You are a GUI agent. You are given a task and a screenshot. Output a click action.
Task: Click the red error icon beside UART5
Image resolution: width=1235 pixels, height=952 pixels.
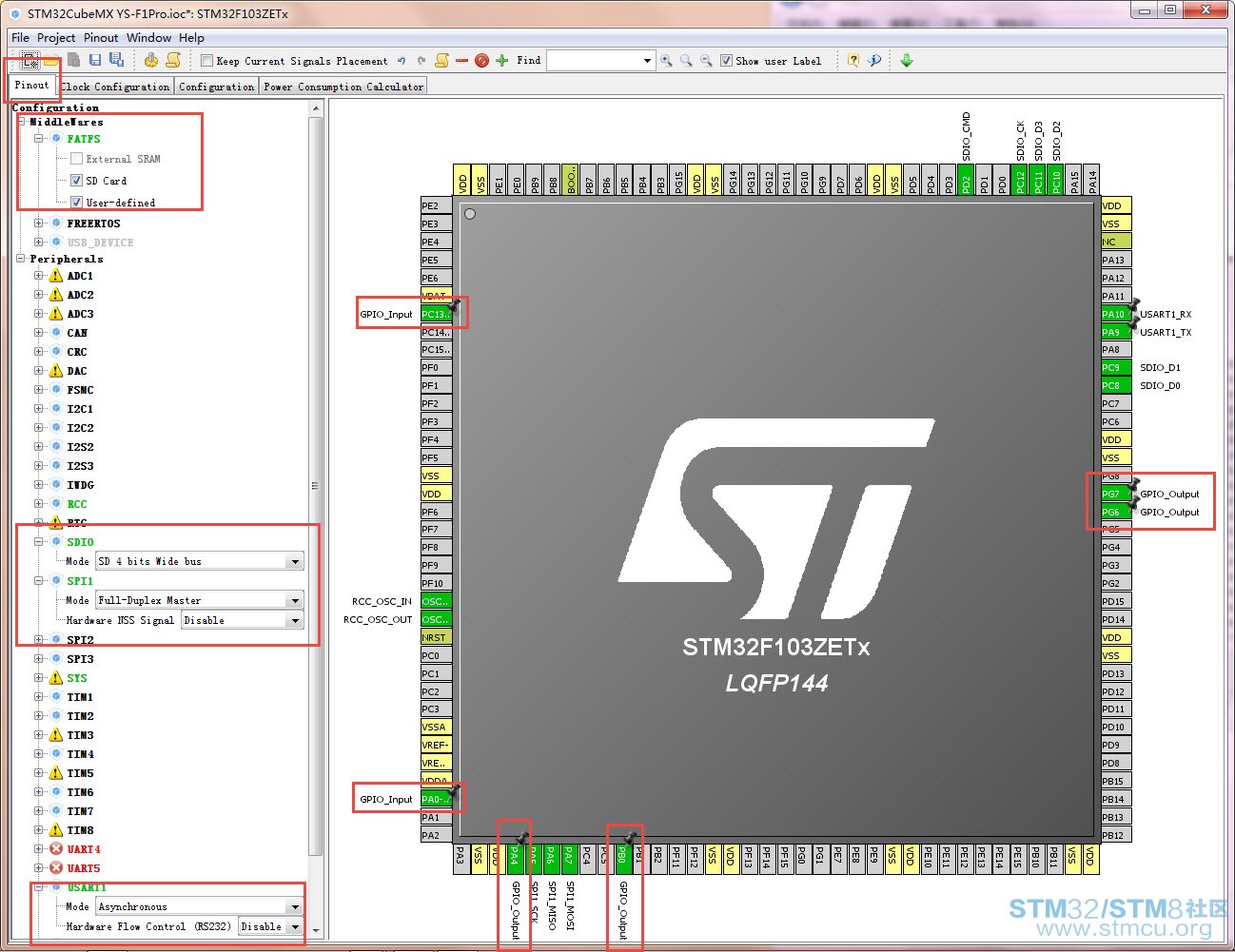click(56, 868)
